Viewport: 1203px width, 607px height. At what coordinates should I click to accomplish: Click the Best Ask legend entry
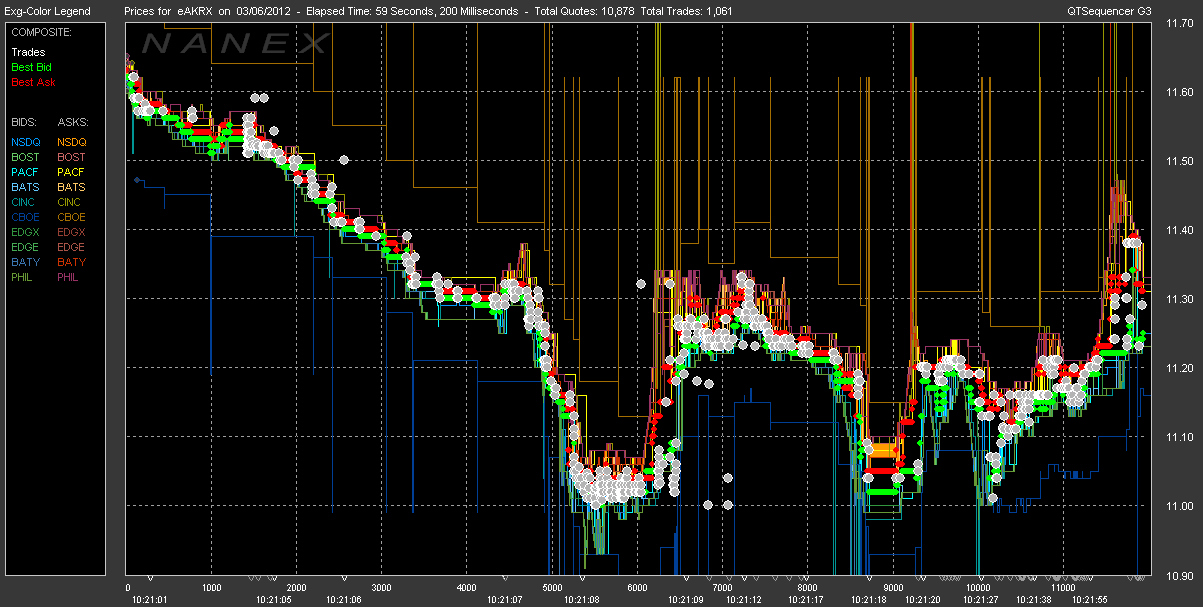click(x=31, y=82)
